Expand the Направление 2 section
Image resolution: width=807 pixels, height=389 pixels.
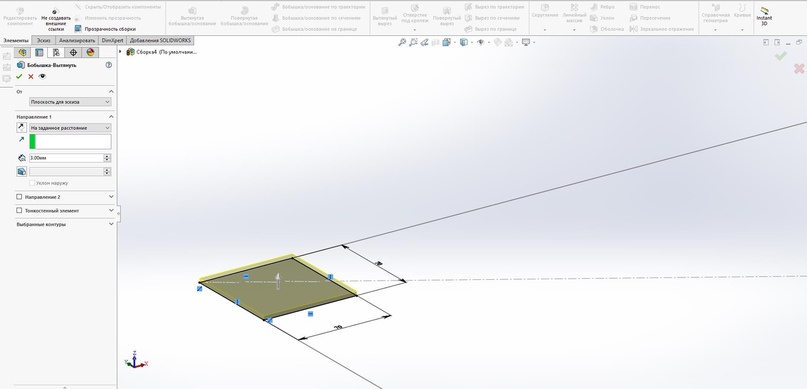(111, 197)
